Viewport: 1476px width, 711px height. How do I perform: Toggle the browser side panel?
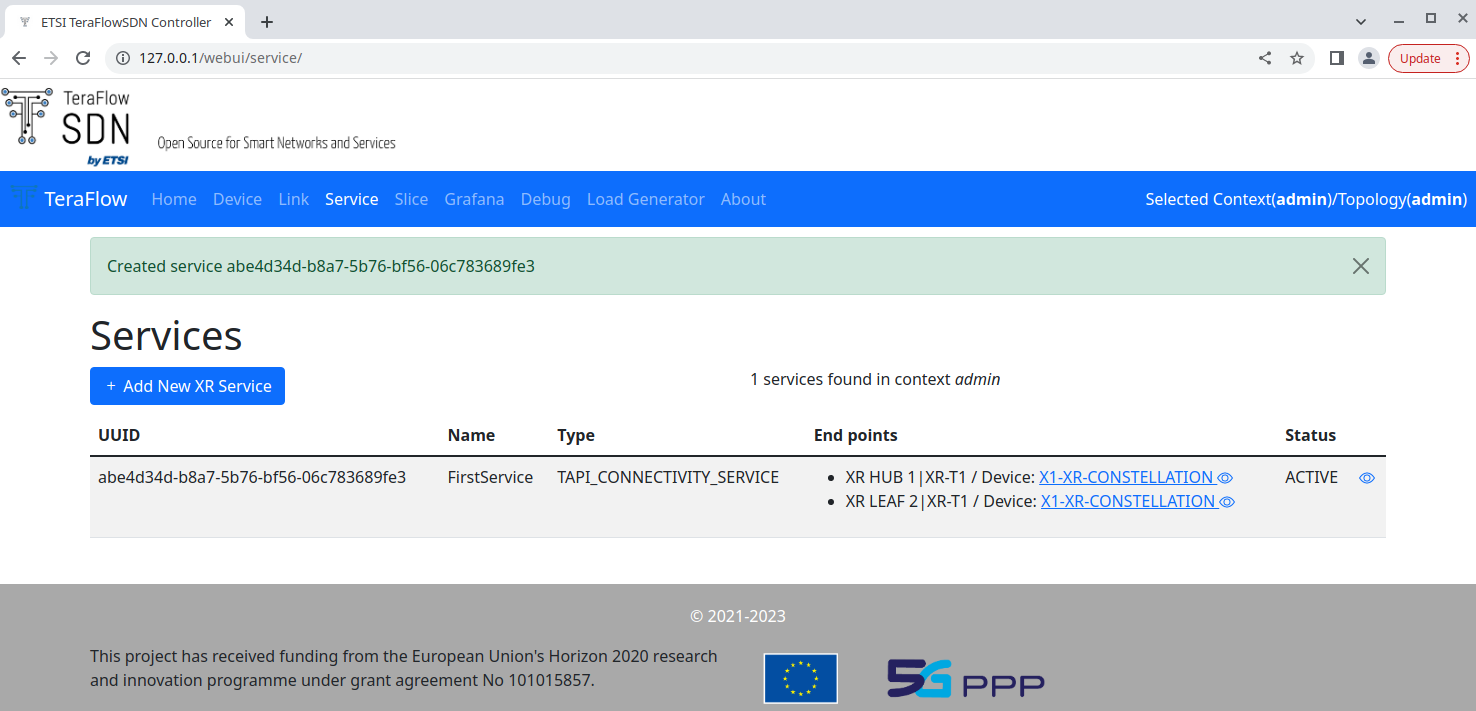1336,58
